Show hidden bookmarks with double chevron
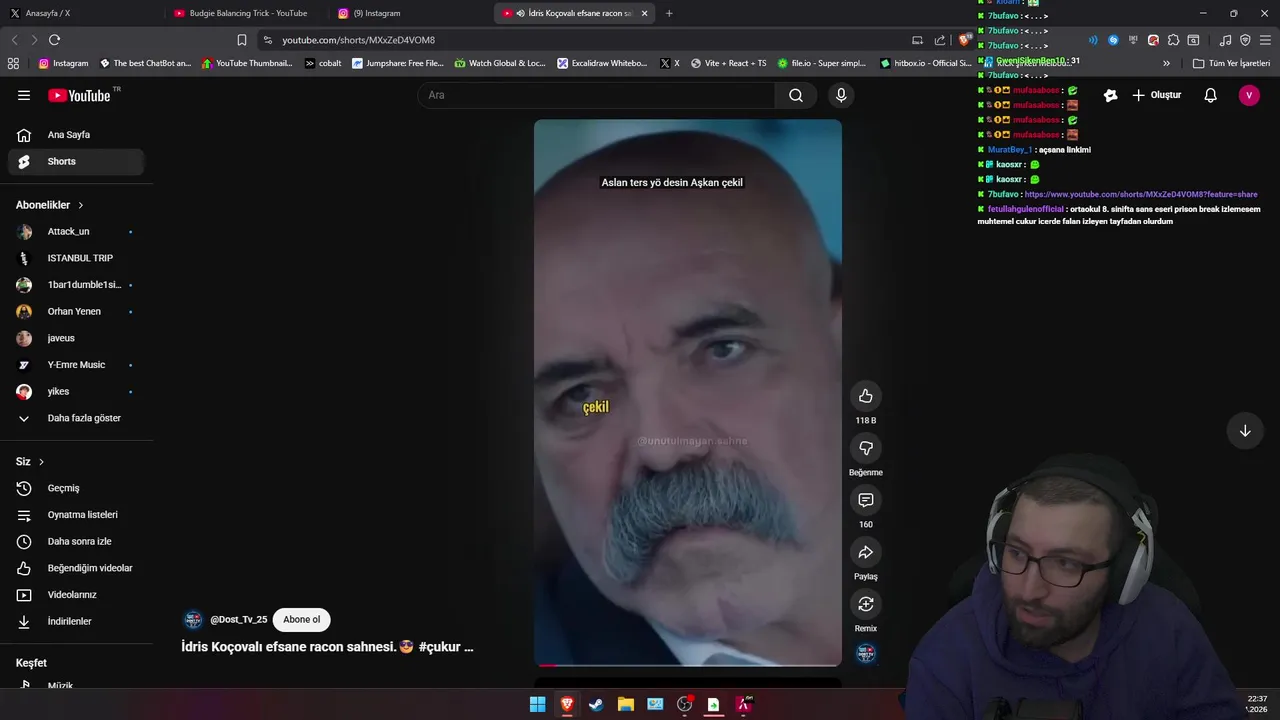Image resolution: width=1280 pixels, height=720 pixels. point(1166,63)
